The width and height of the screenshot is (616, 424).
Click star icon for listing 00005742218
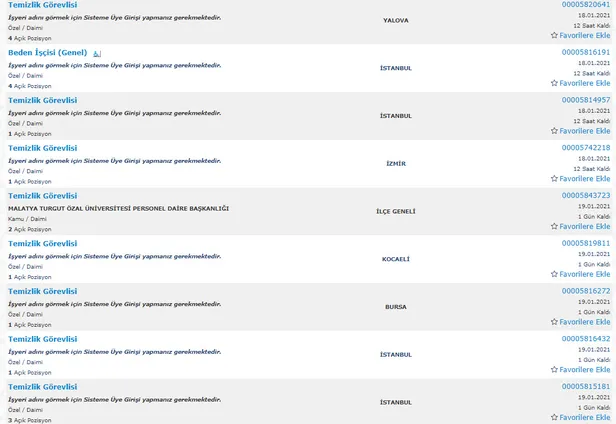coord(555,178)
